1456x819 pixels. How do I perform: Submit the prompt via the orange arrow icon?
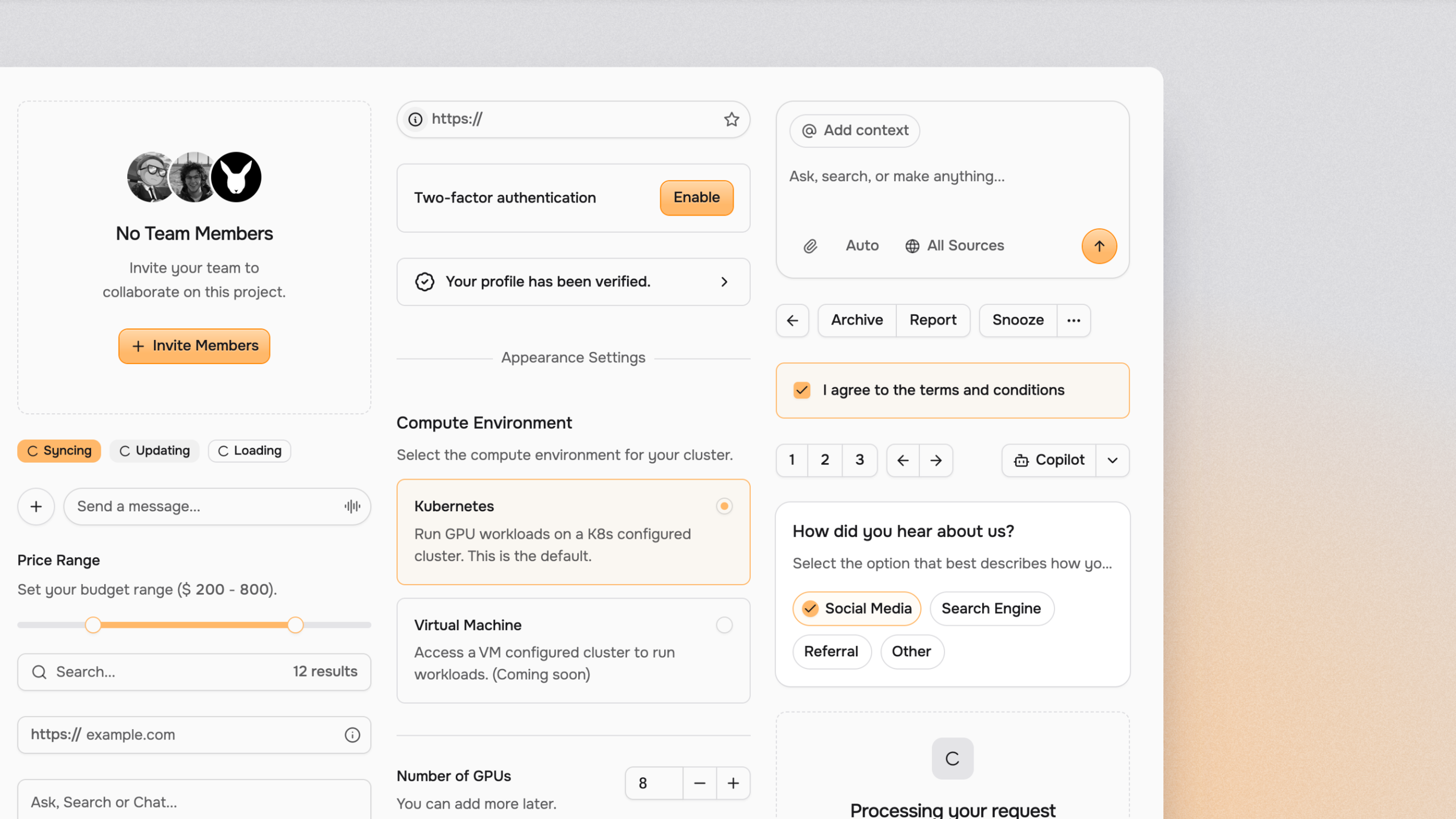1099,246
